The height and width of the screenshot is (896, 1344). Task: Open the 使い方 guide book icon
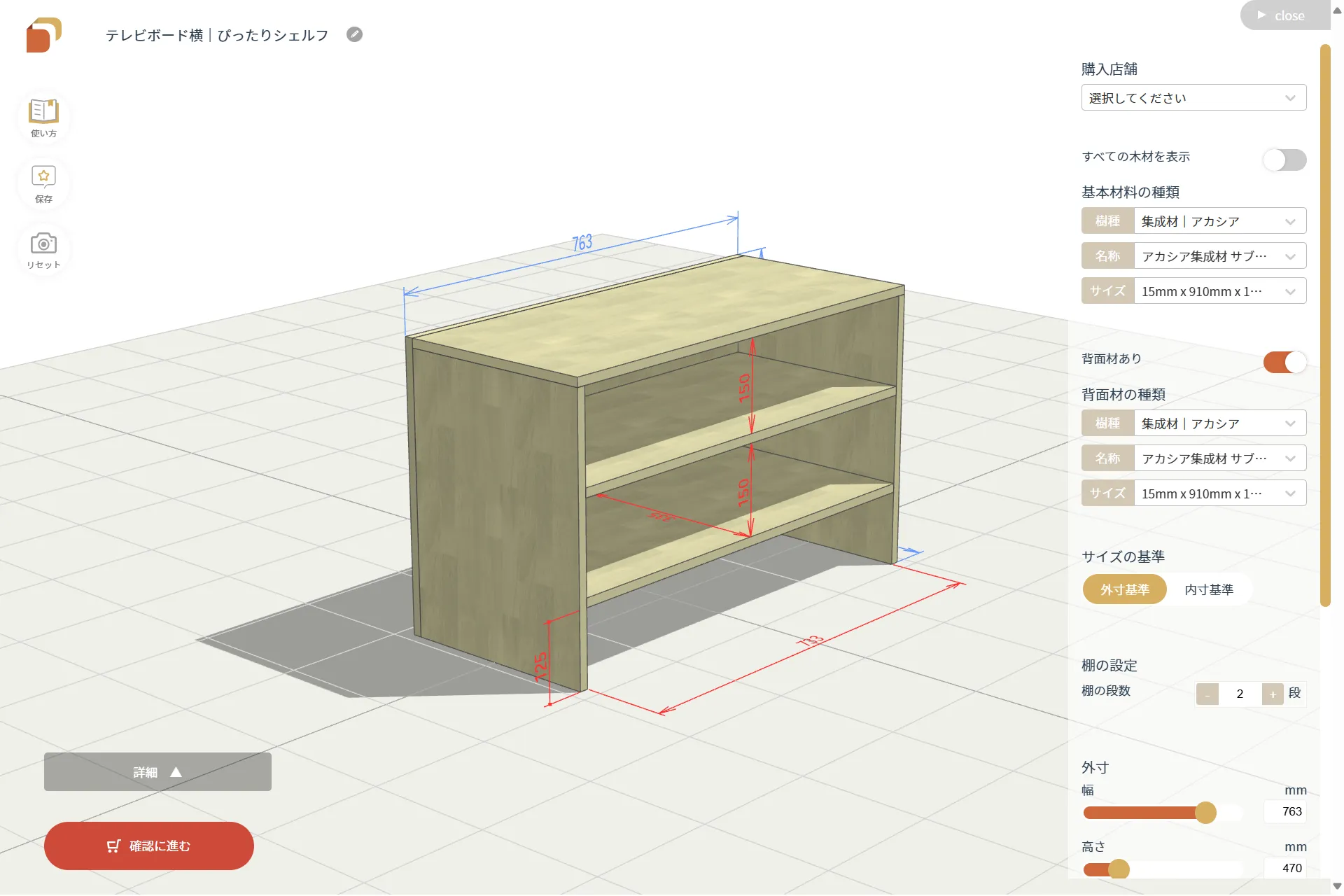(43, 116)
